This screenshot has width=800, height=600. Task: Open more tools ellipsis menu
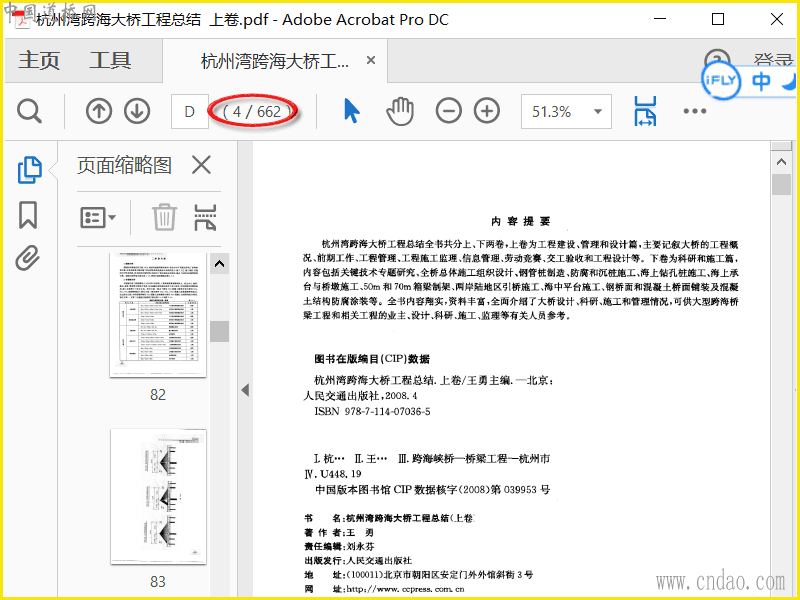click(694, 111)
